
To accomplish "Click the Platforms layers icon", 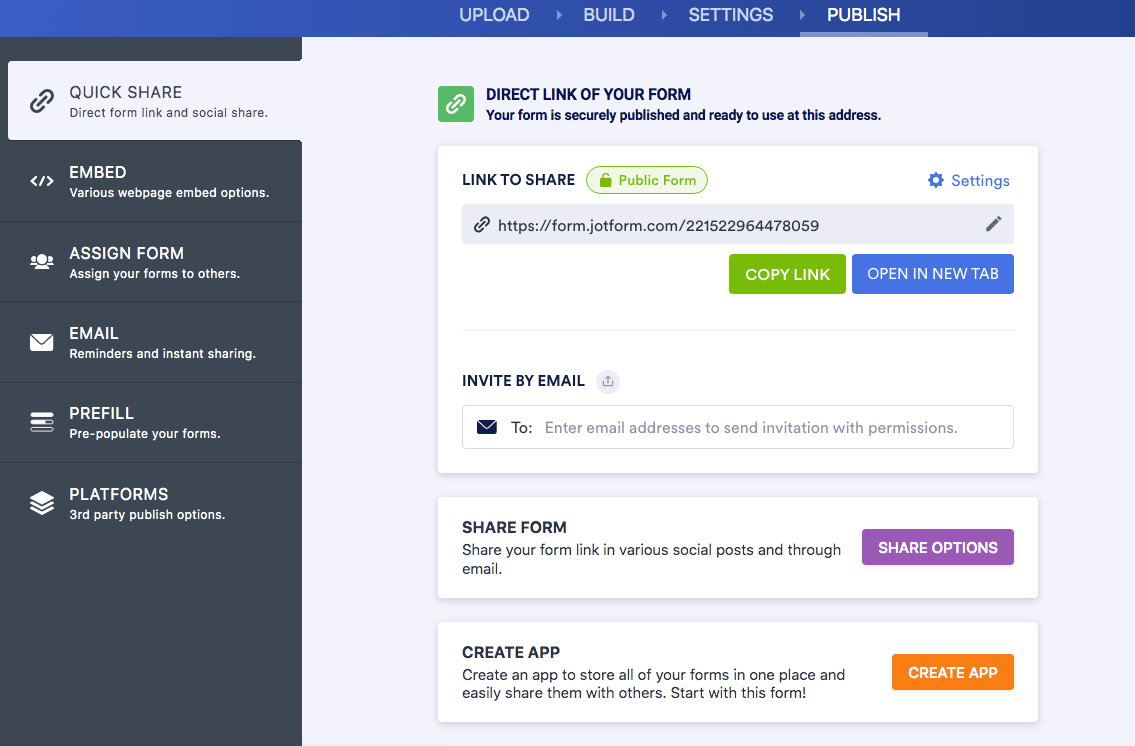I will click(x=41, y=503).
